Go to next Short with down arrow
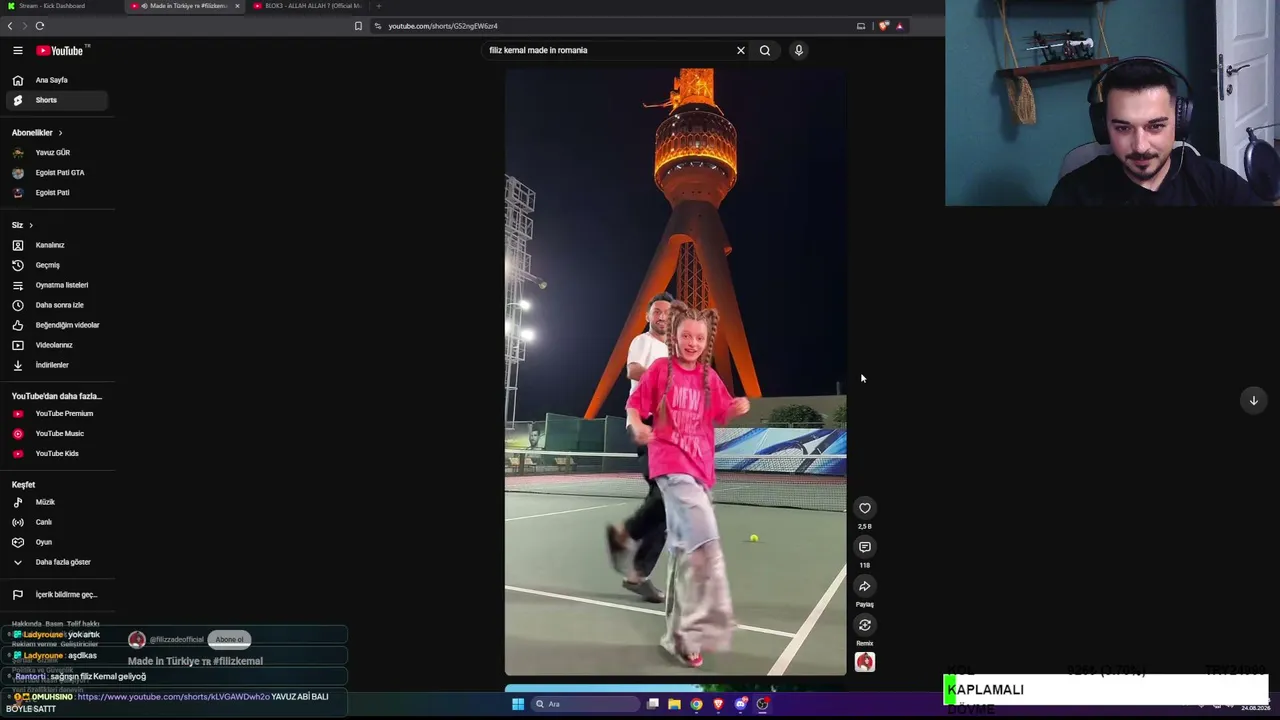Screen dimensions: 1280x720 (1253, 400)
